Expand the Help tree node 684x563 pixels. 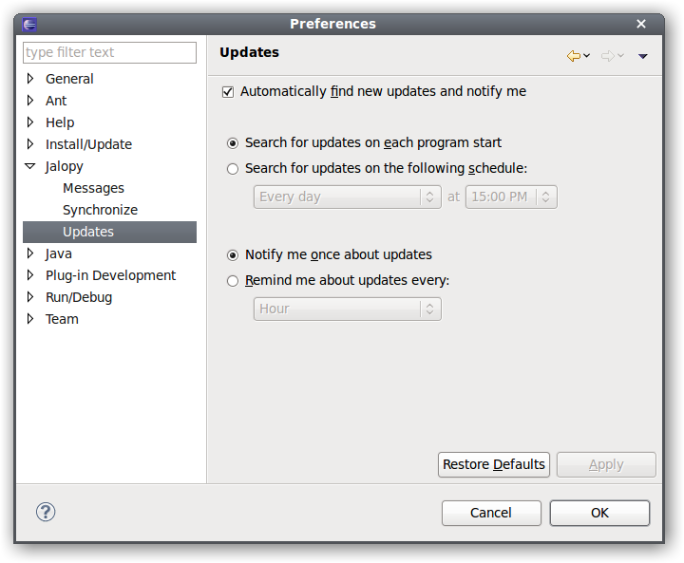[30, 122]
